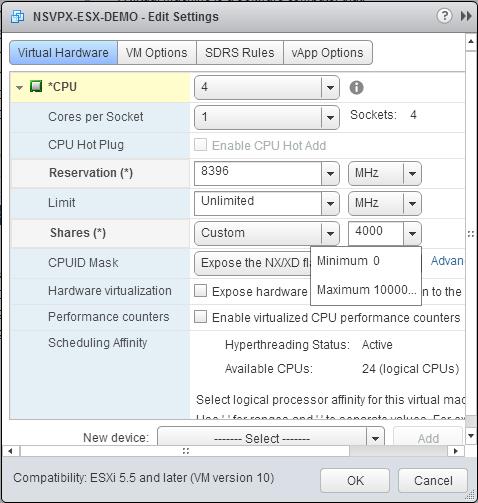The image size is (478, 503).
Task: Open the SDRS Rules tab
Action: click(x=240, y=53)
